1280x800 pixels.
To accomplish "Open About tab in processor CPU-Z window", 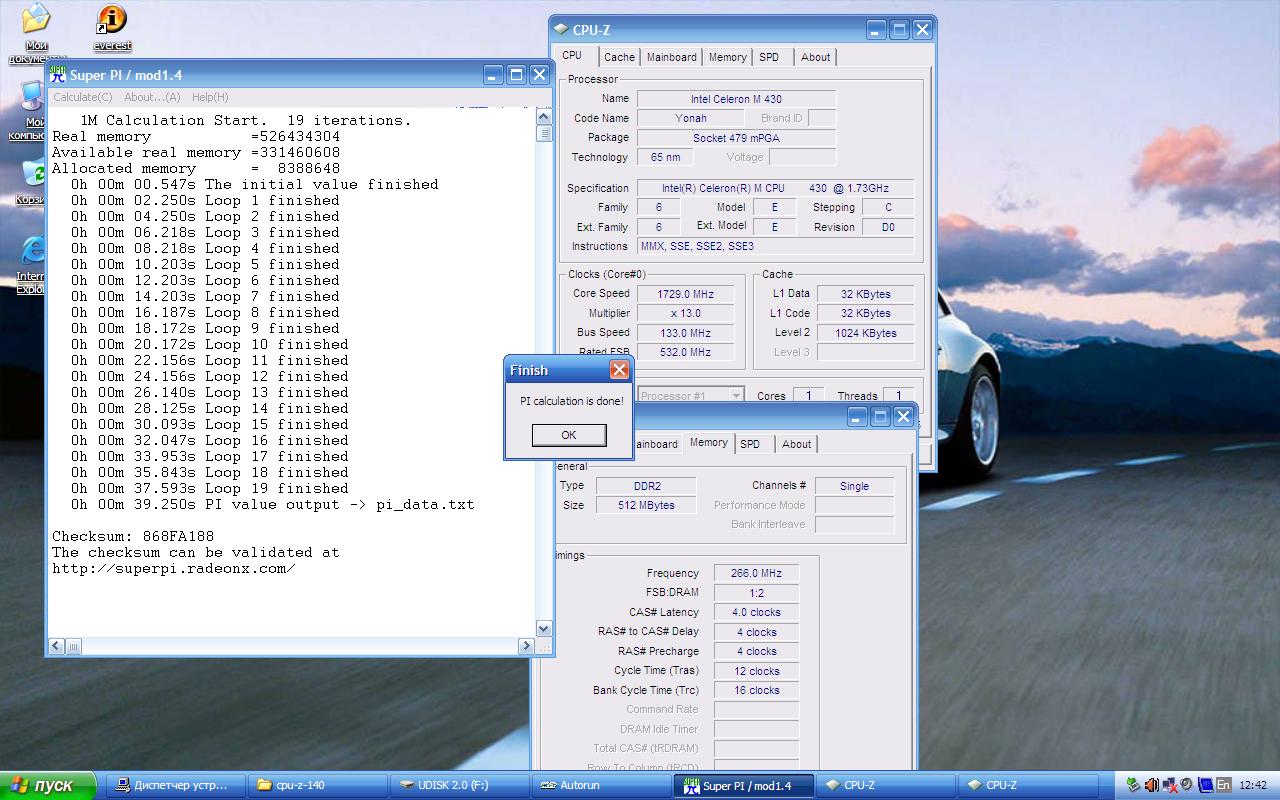I will (815, 57).
